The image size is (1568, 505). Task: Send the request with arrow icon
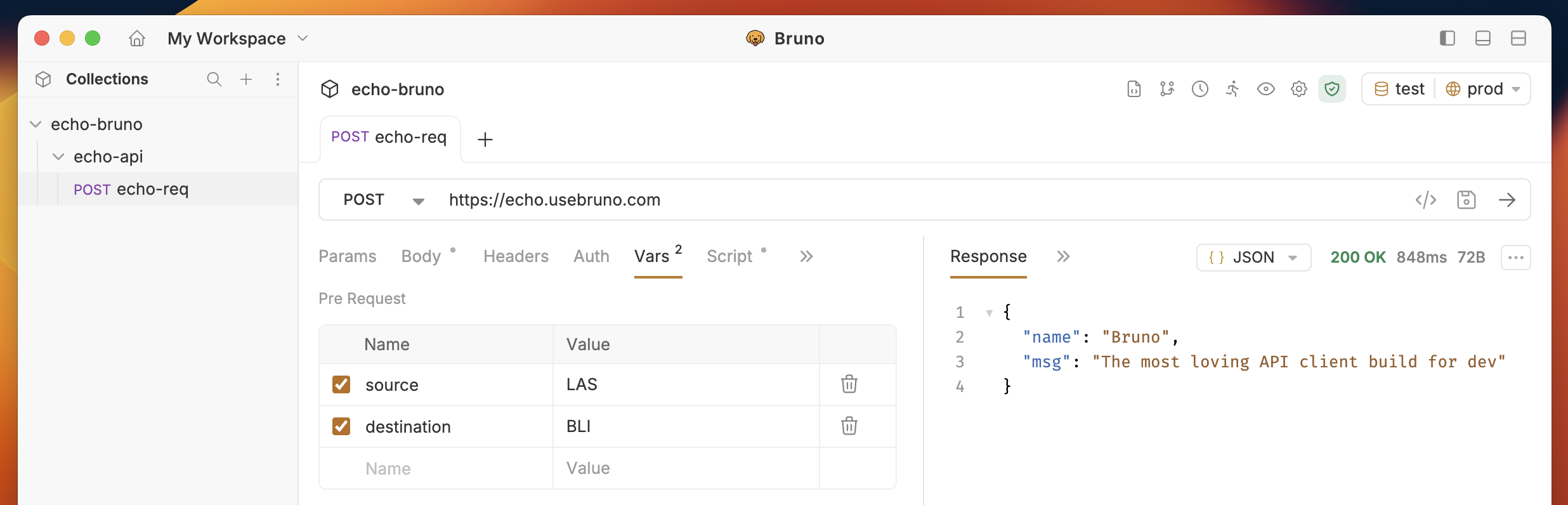[x=1507, y=200]
